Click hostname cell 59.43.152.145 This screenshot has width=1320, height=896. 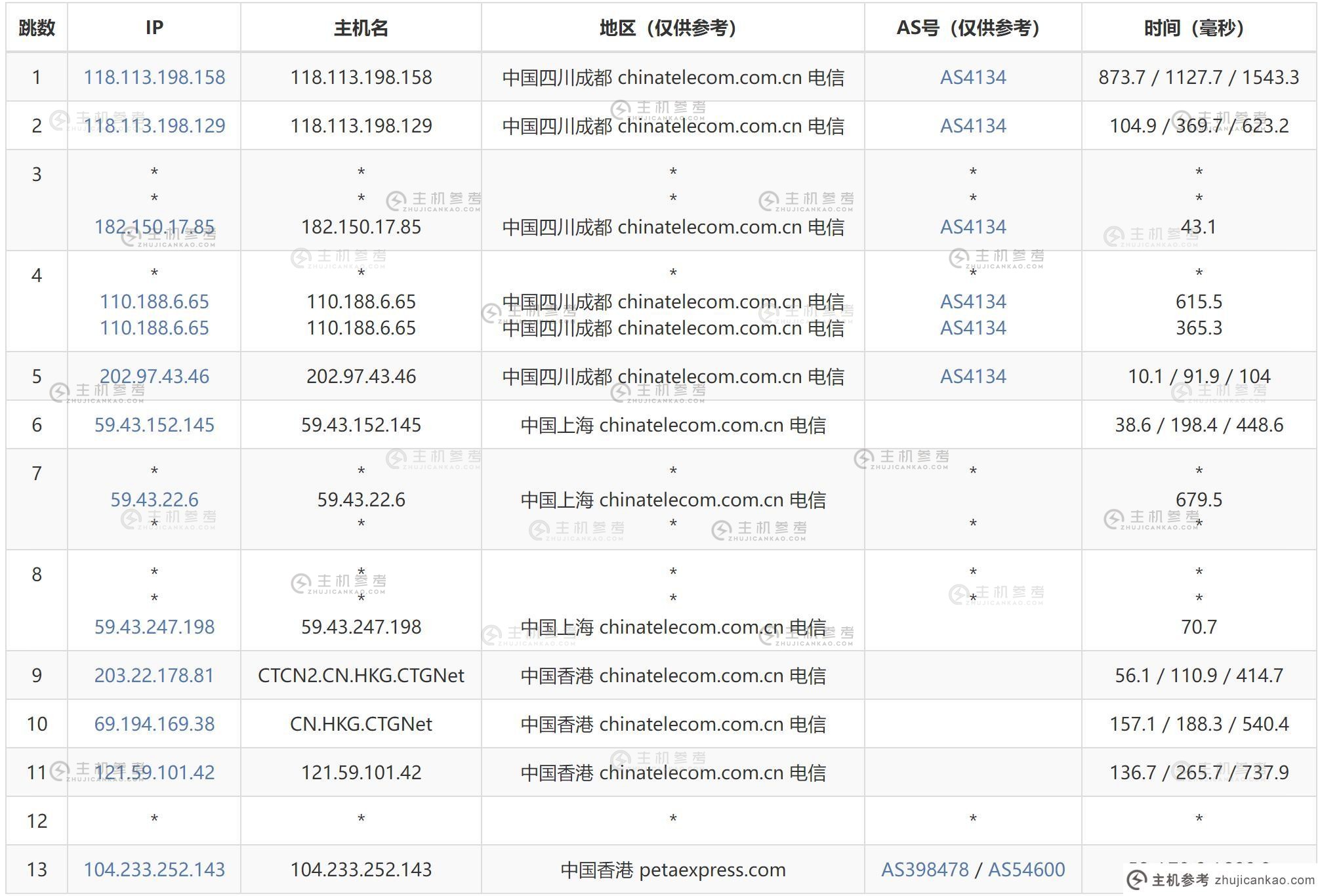(361, 425)
